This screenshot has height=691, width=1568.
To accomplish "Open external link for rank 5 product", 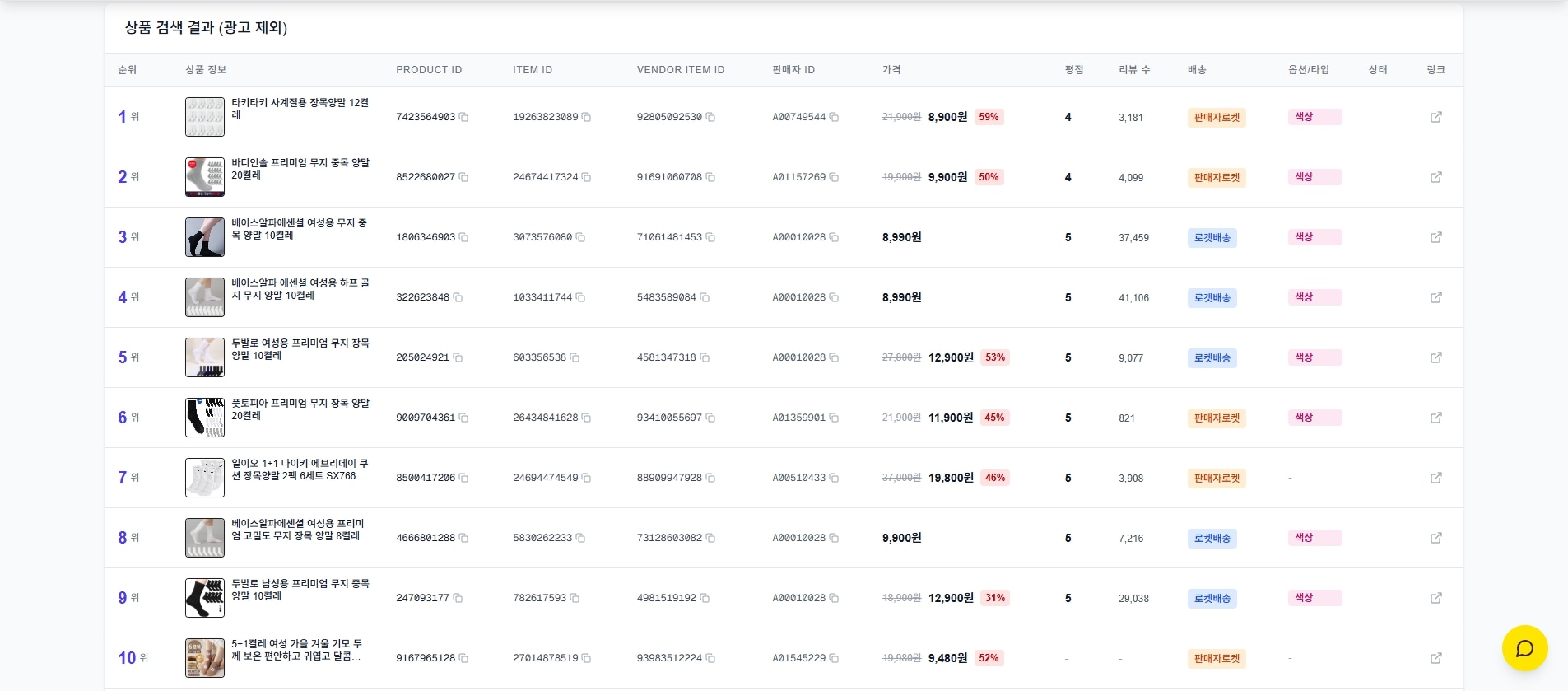I will [x=1435, y=357].
